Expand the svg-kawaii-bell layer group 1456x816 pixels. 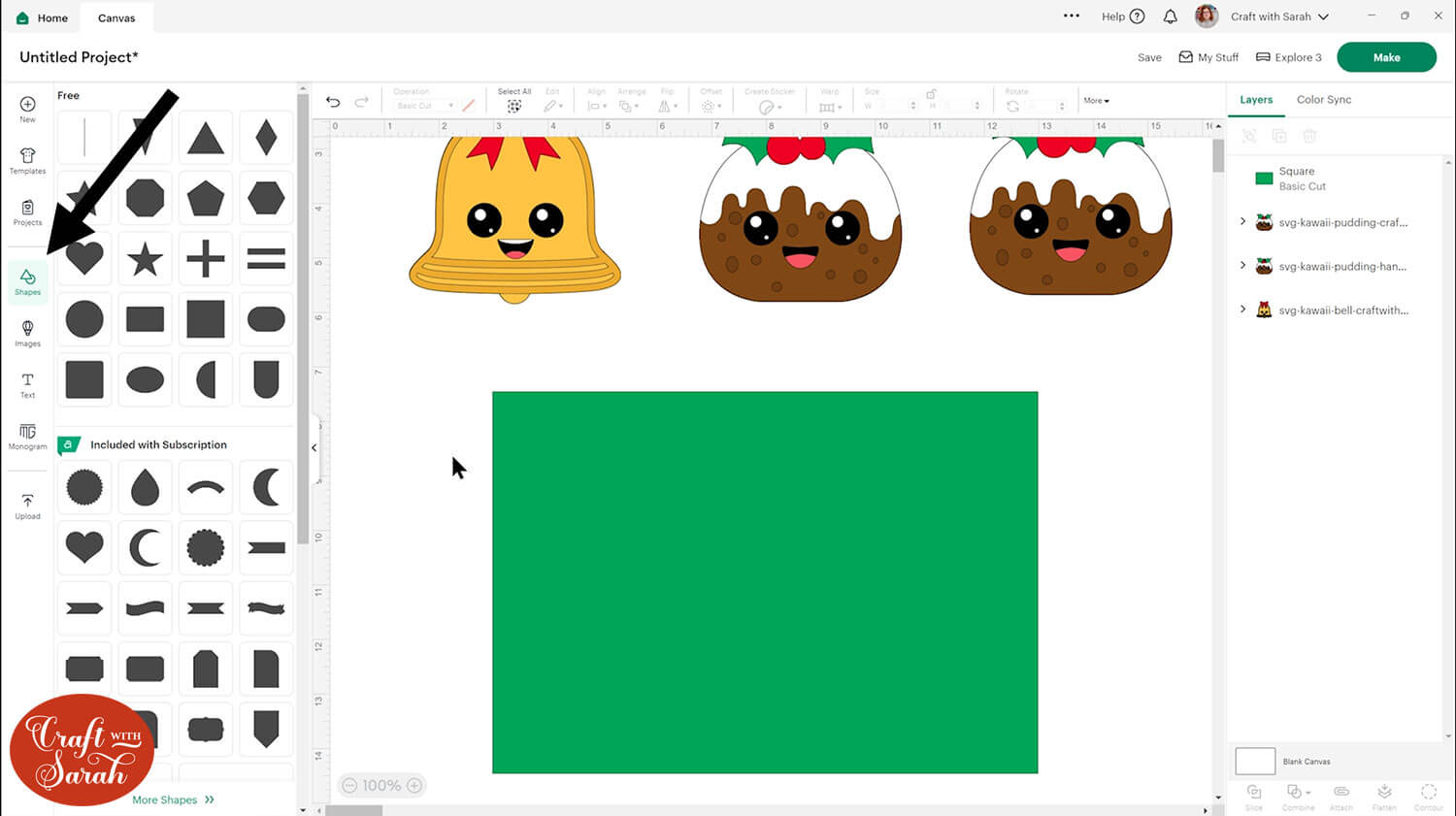click(x=1242, y=310)
